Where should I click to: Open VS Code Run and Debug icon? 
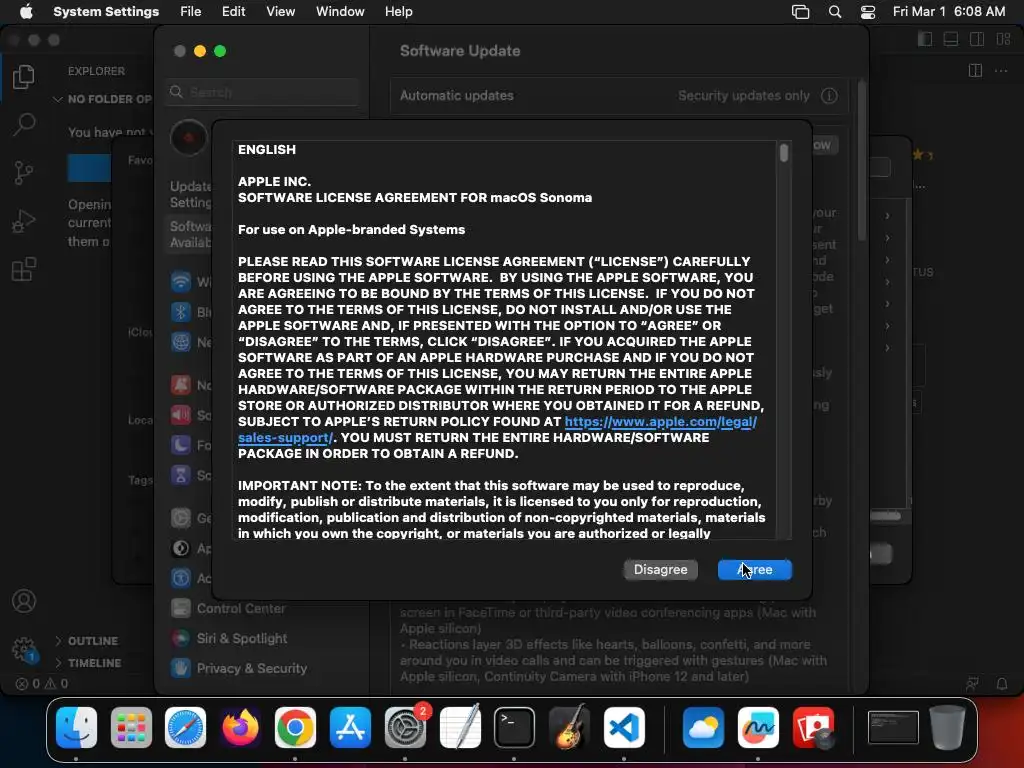coord(24,221)
